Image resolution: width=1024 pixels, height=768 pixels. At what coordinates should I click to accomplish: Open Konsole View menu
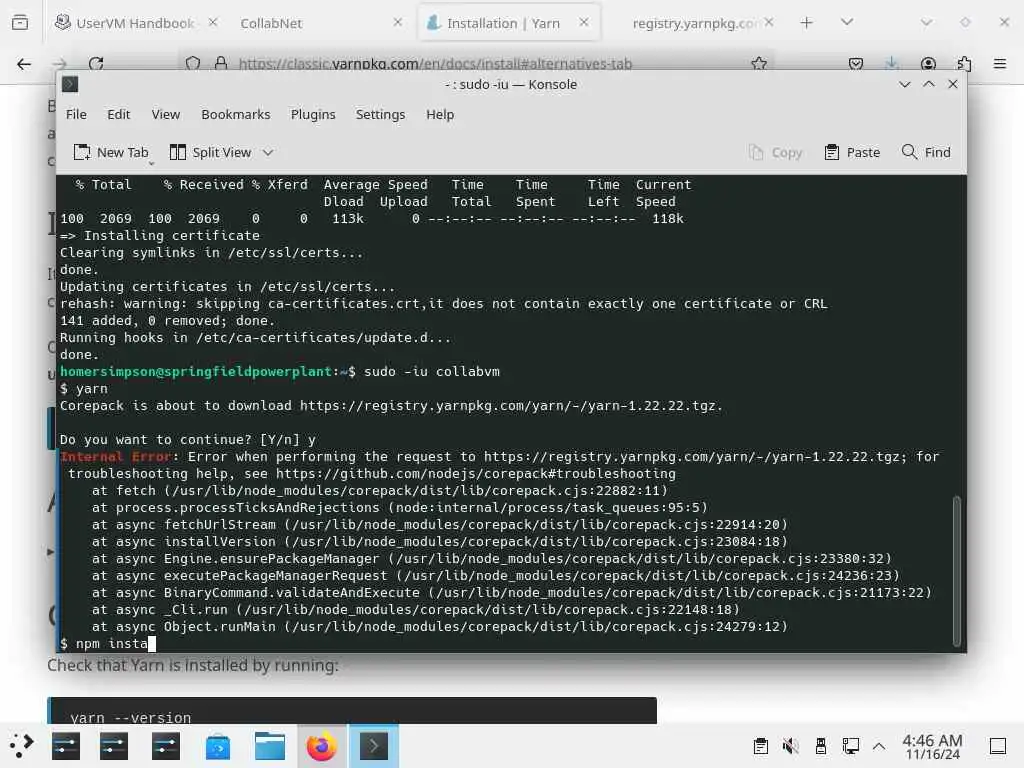166,114
